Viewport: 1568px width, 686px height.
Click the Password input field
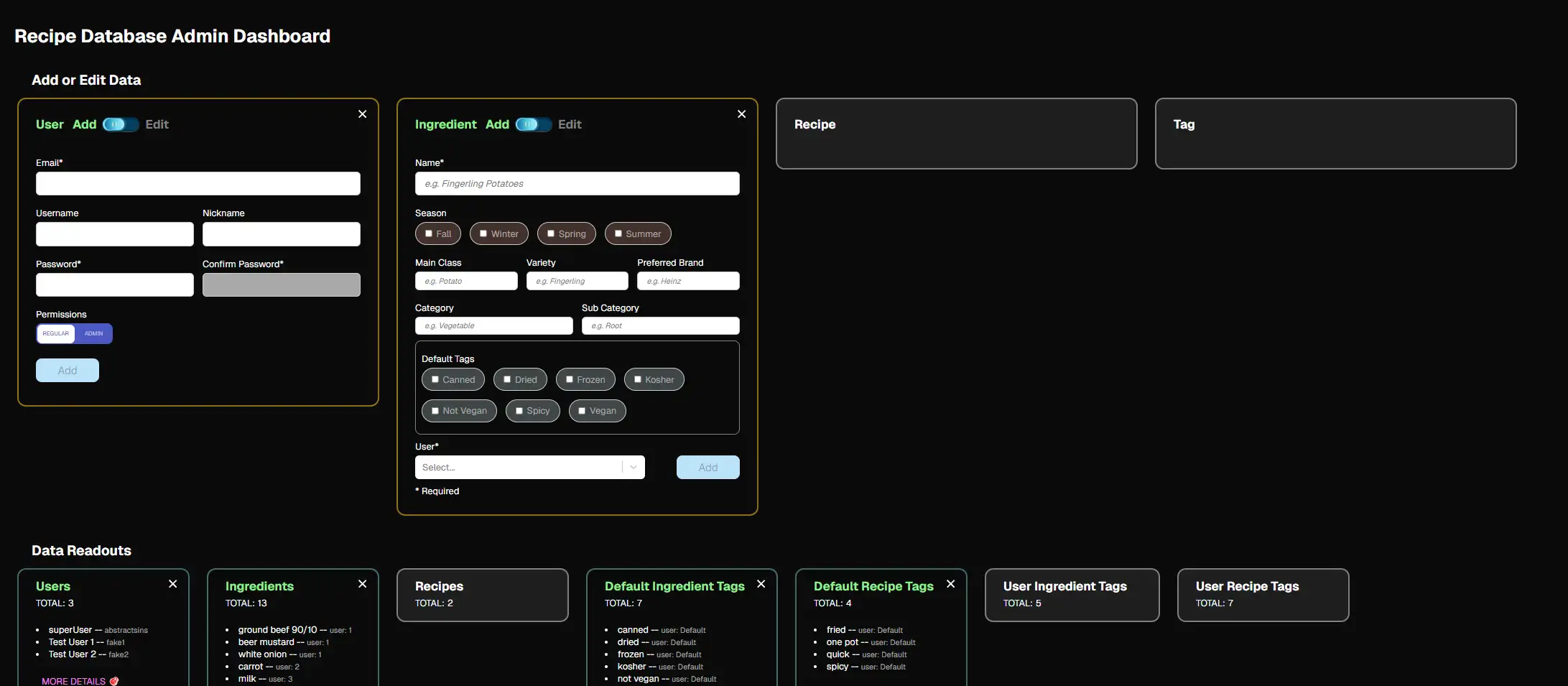(115, 284)
